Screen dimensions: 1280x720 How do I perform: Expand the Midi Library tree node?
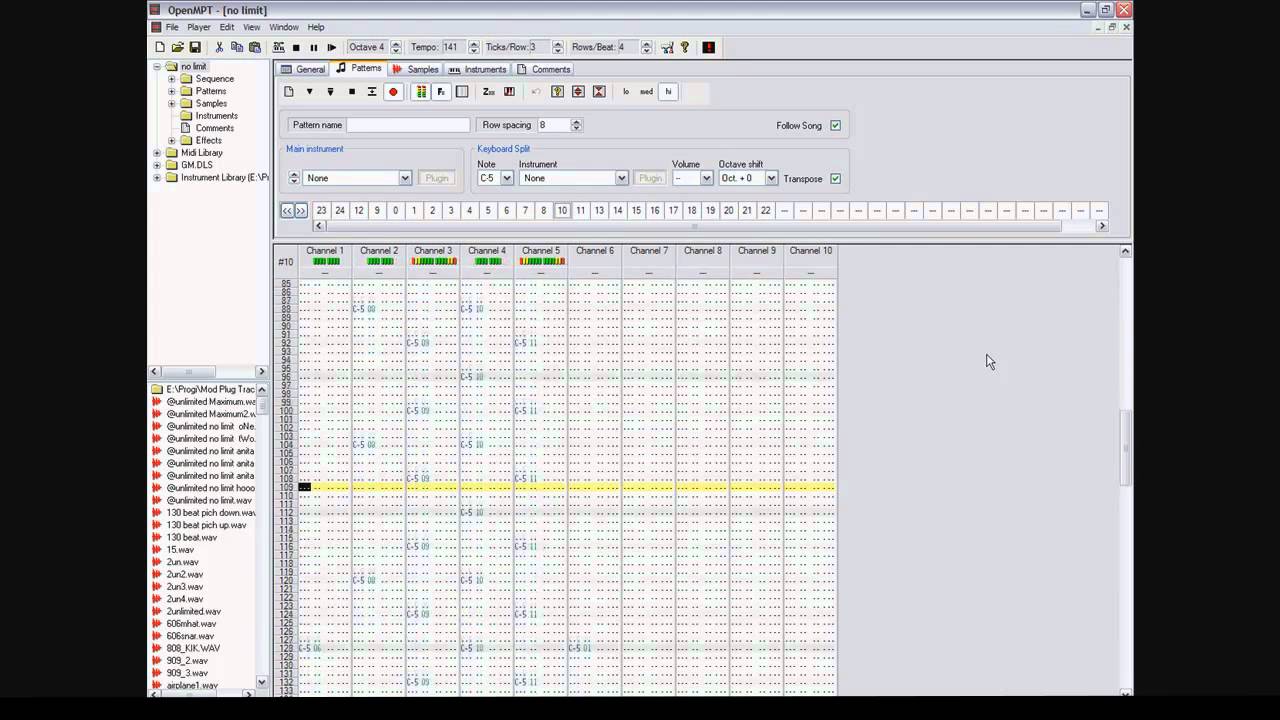tap(157, 153)
